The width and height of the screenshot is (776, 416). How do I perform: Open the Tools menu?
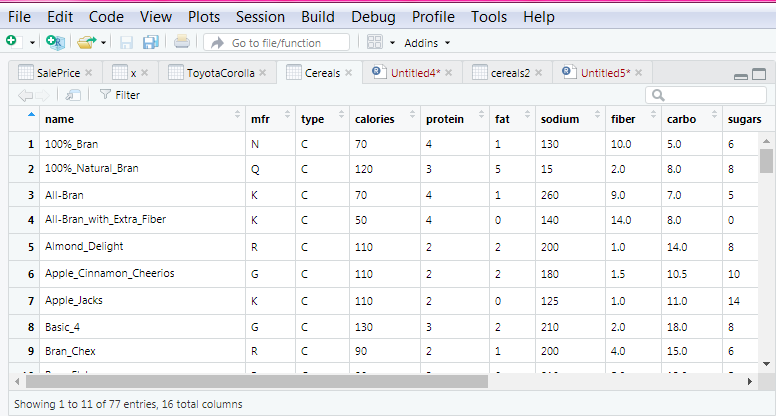(x=489, y=17)
